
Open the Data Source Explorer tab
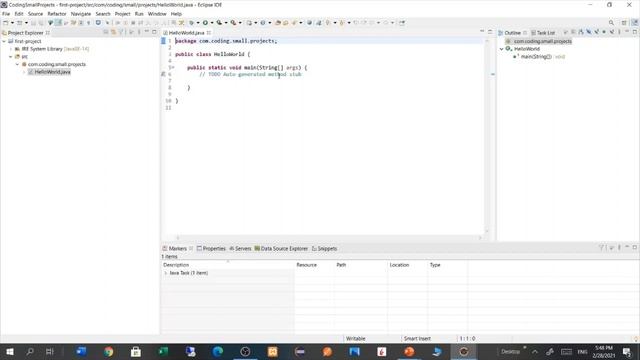click(281, 249)
